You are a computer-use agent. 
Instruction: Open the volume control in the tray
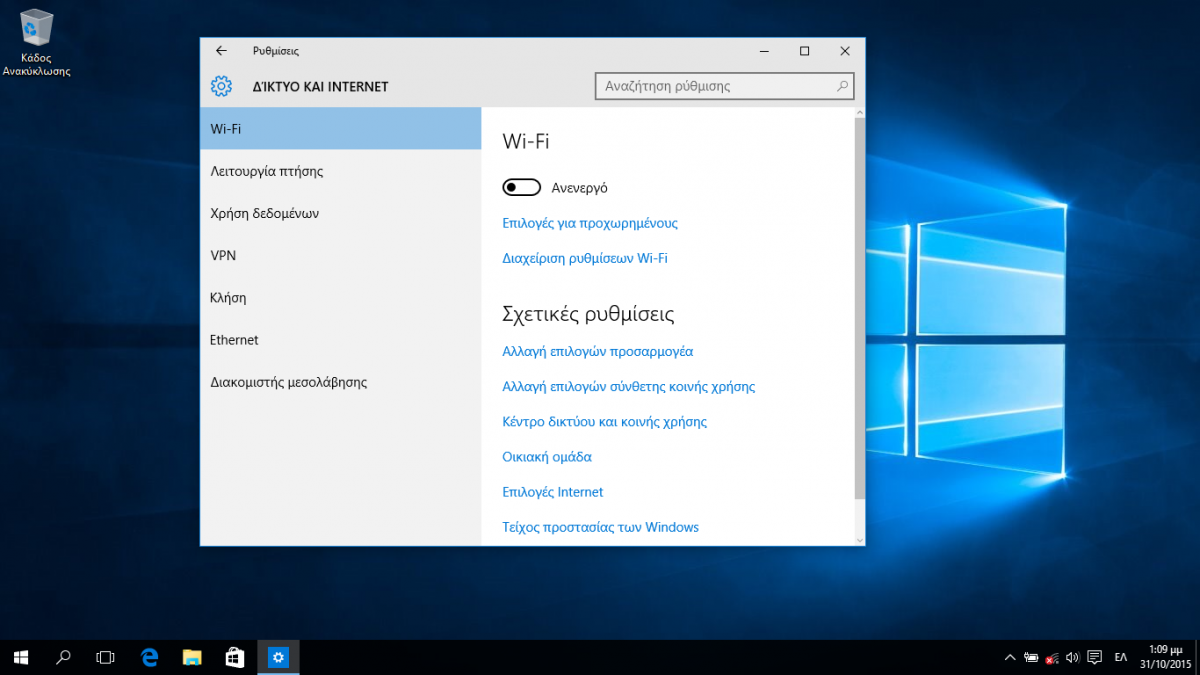[x=1072, y=658]
